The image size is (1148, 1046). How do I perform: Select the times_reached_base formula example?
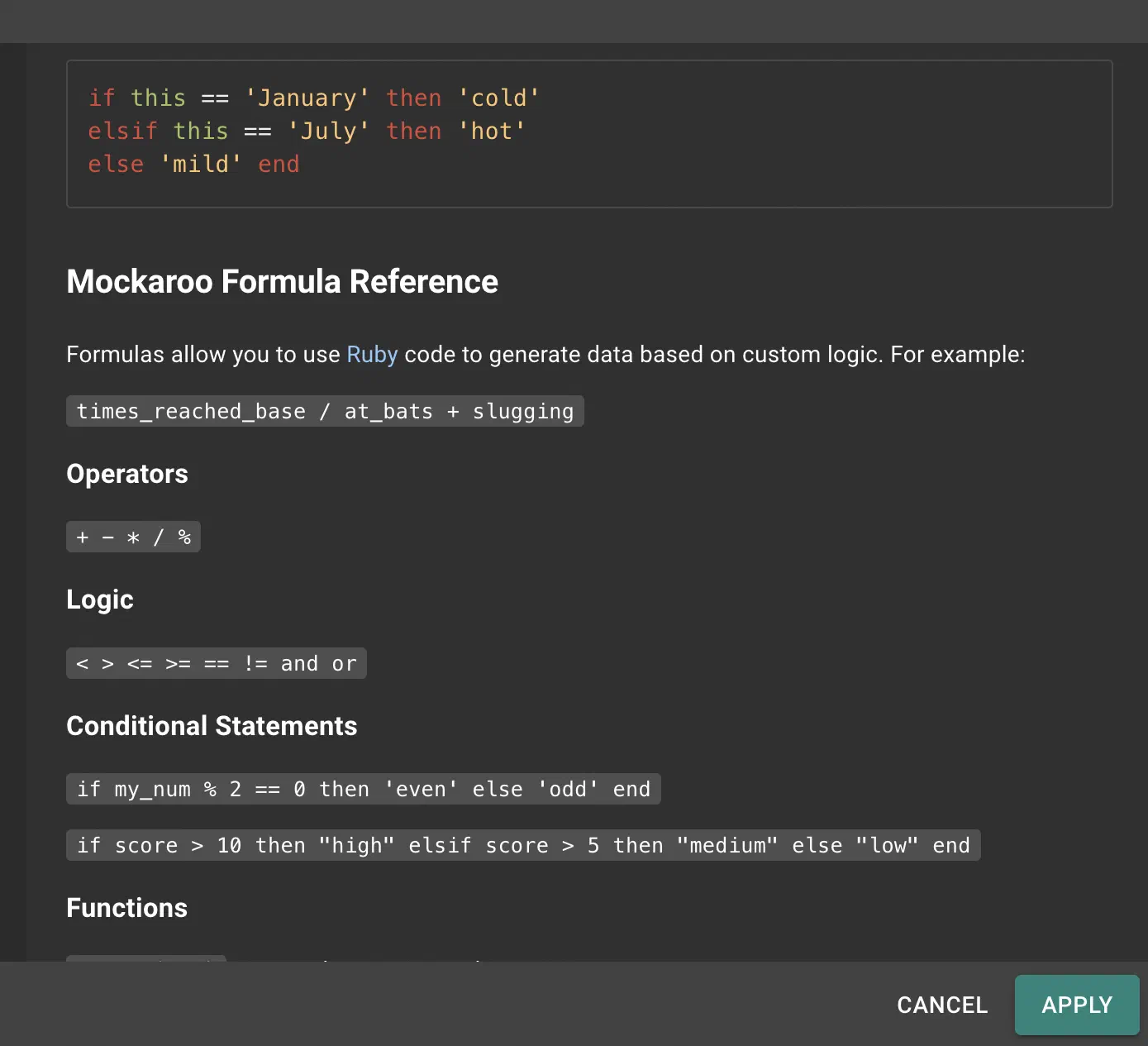(x=325, y=411)
